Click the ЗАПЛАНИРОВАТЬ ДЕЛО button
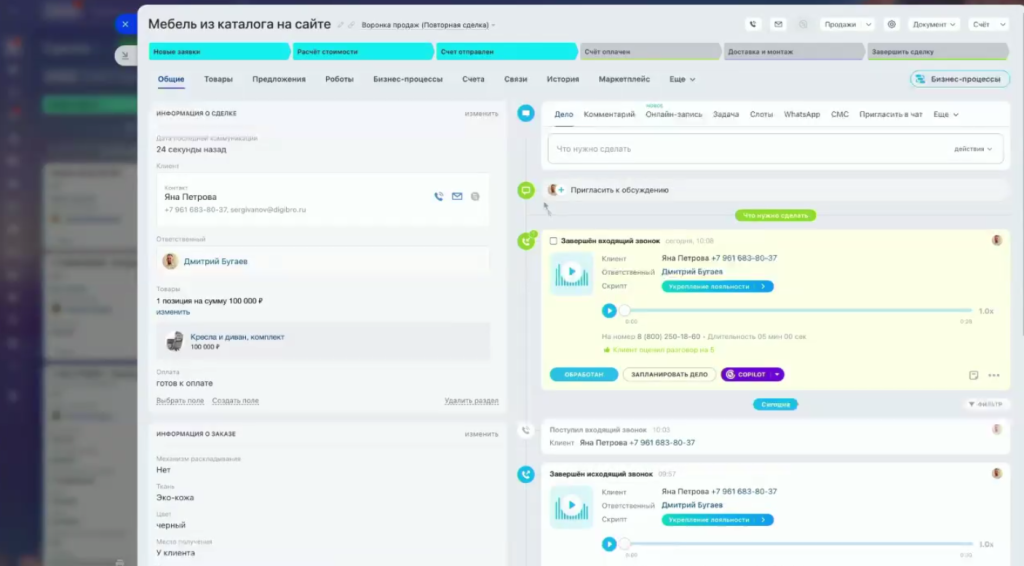 coord(669,375)
